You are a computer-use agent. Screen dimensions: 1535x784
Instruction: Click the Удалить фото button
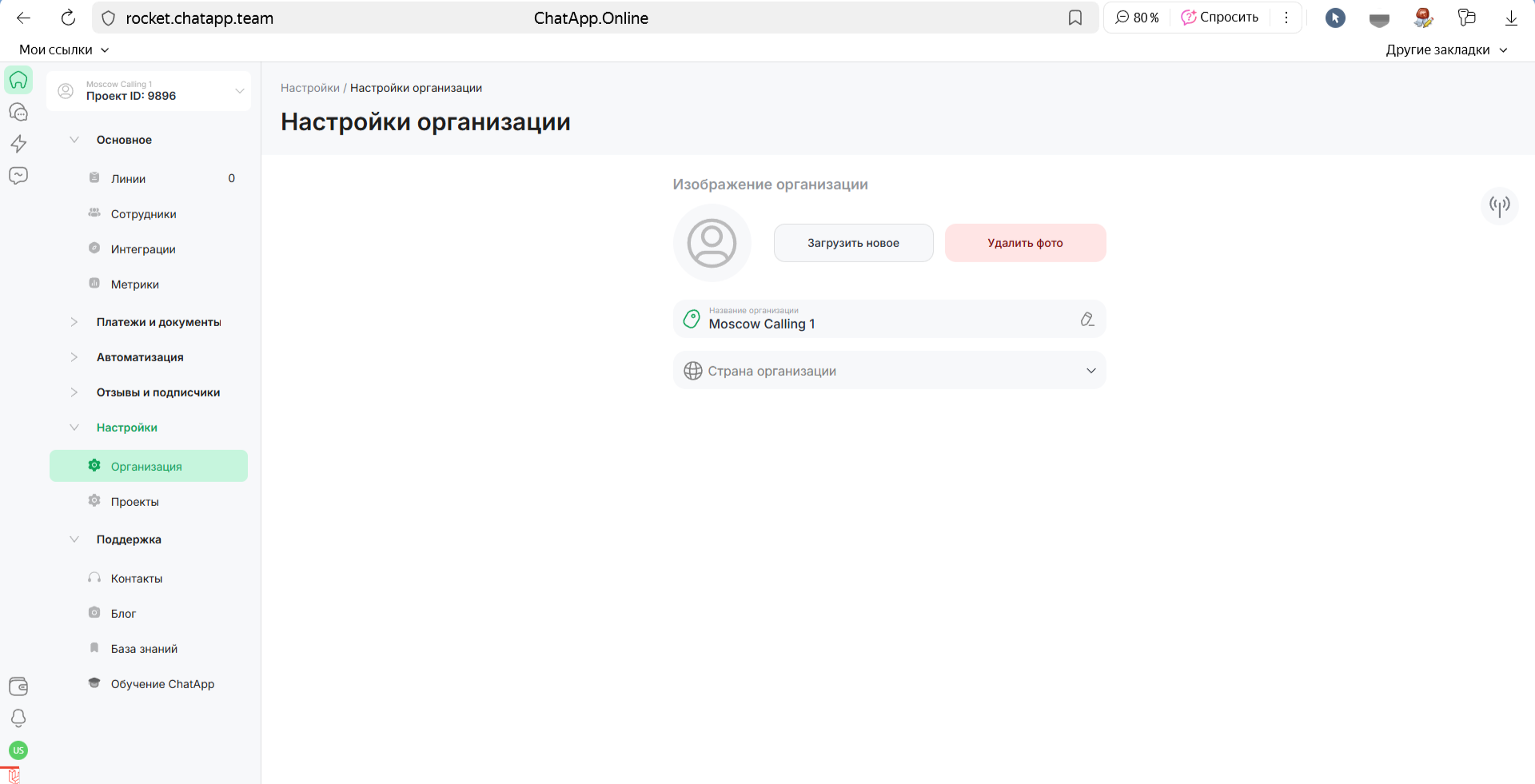click(x=1025, y=243)
